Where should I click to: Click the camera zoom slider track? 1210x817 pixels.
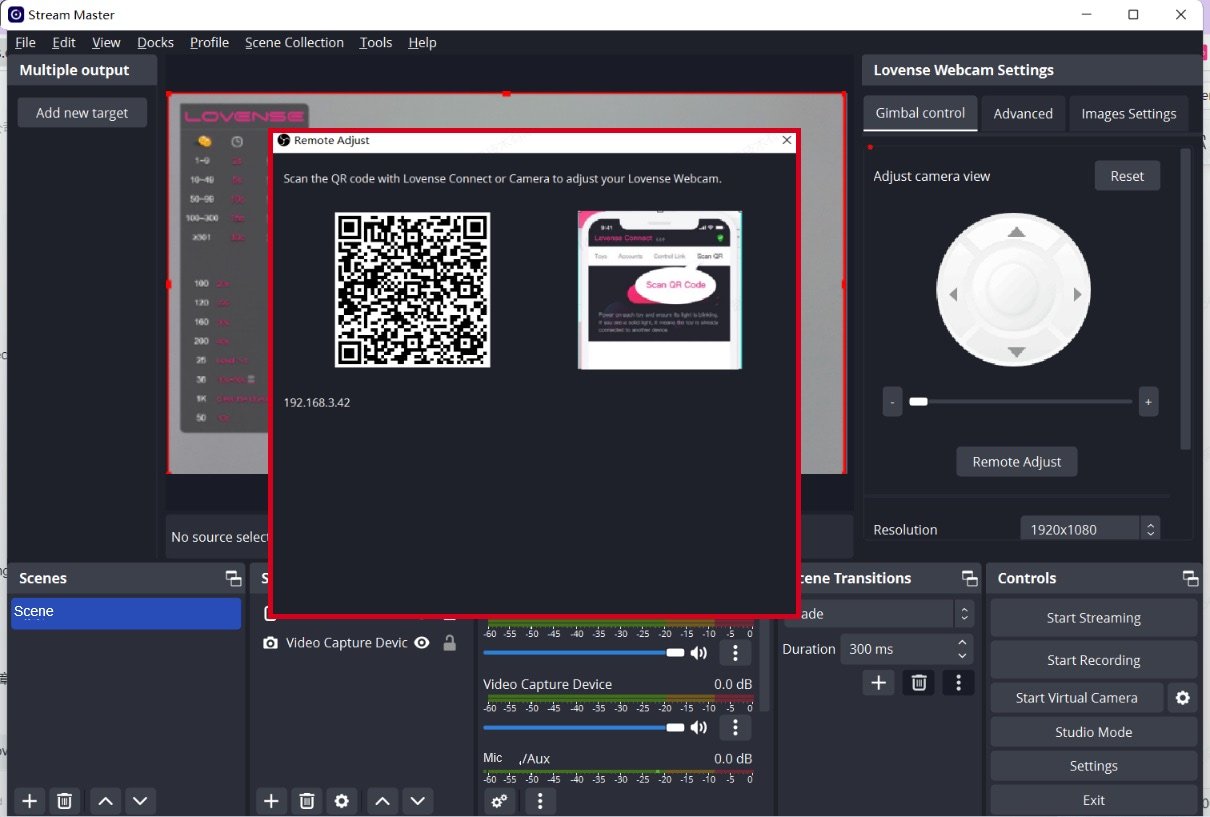pos(1020,402)
